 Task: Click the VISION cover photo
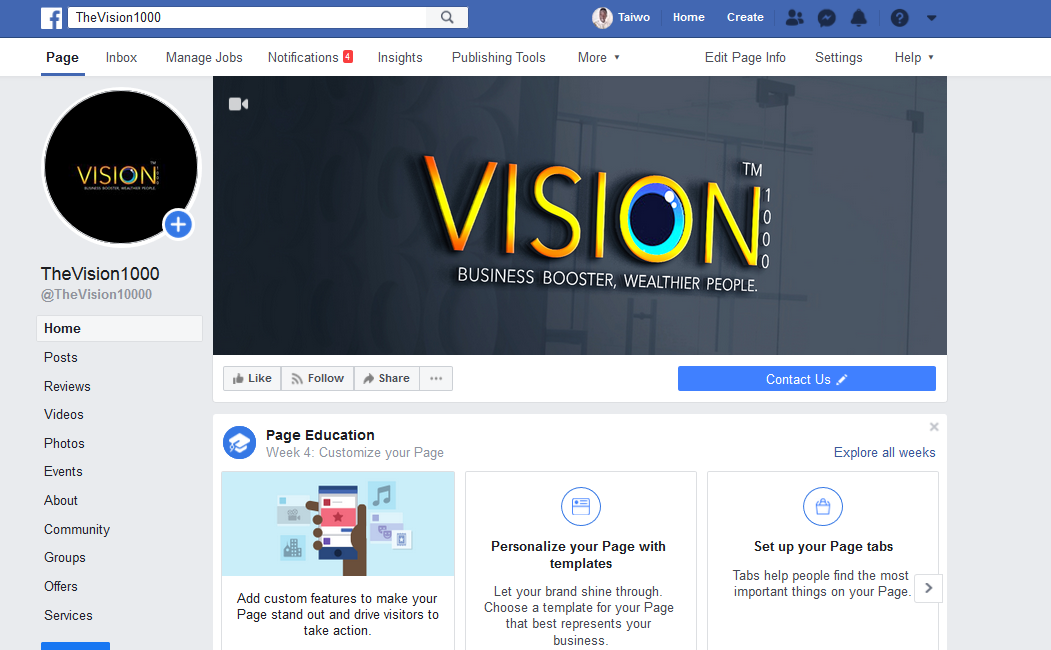[x=580, y=215]
